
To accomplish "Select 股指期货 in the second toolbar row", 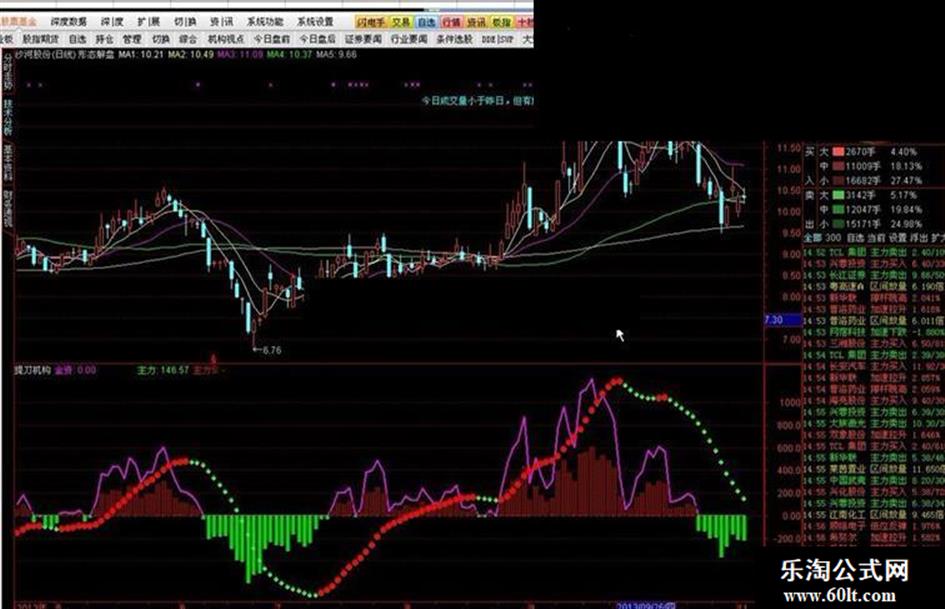I will pos(41,39).
